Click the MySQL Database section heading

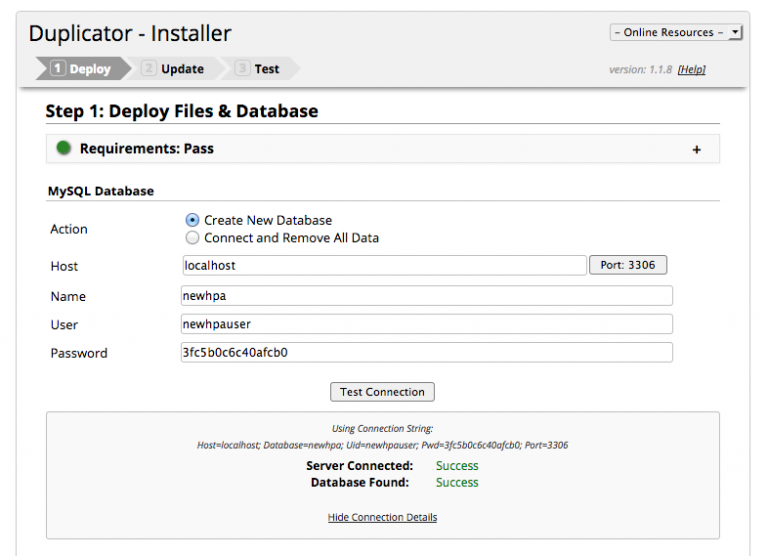click(x=101, y=191)
